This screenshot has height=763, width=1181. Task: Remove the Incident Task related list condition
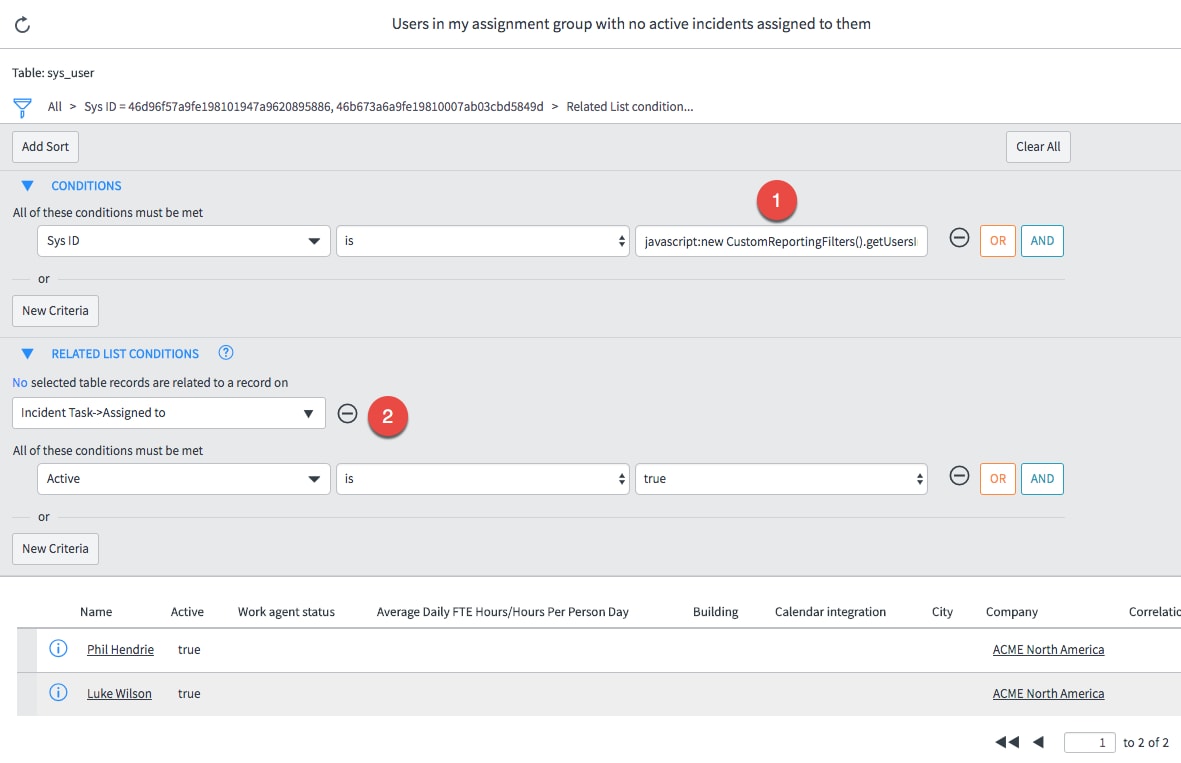tap(347, 413)
